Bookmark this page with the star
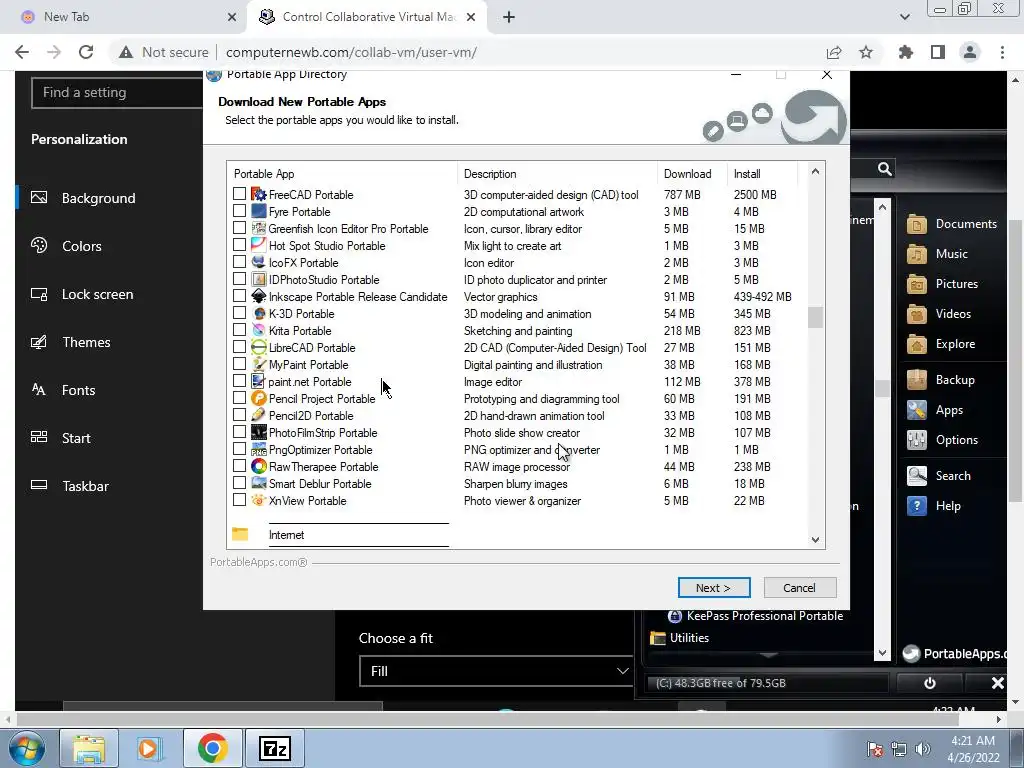 coord(866,52)
